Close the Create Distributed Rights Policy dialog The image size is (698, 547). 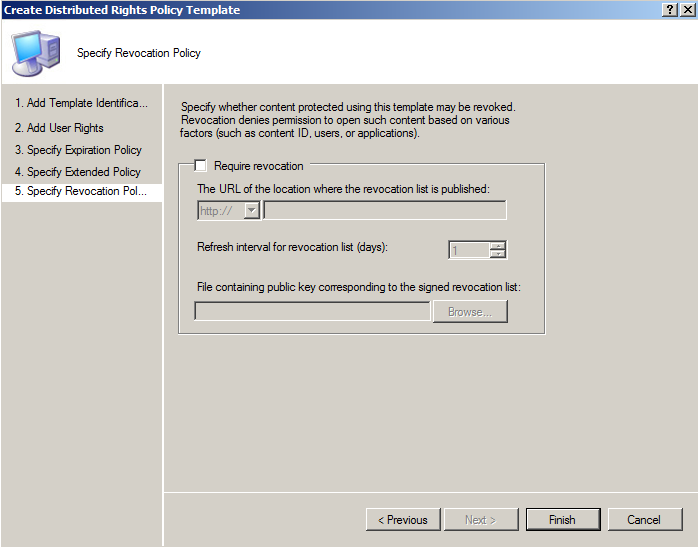pos(686,9)
